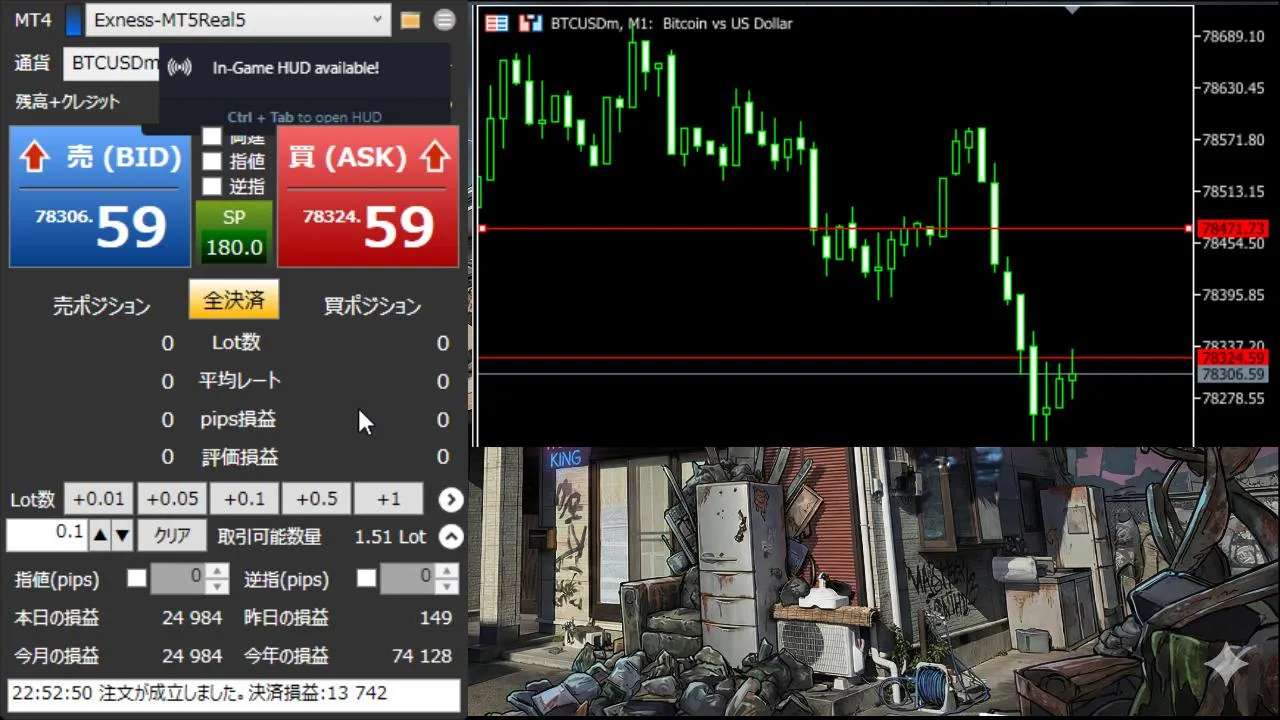
Task: Click the 今月の損益 label
Action: tap(57, 656)
